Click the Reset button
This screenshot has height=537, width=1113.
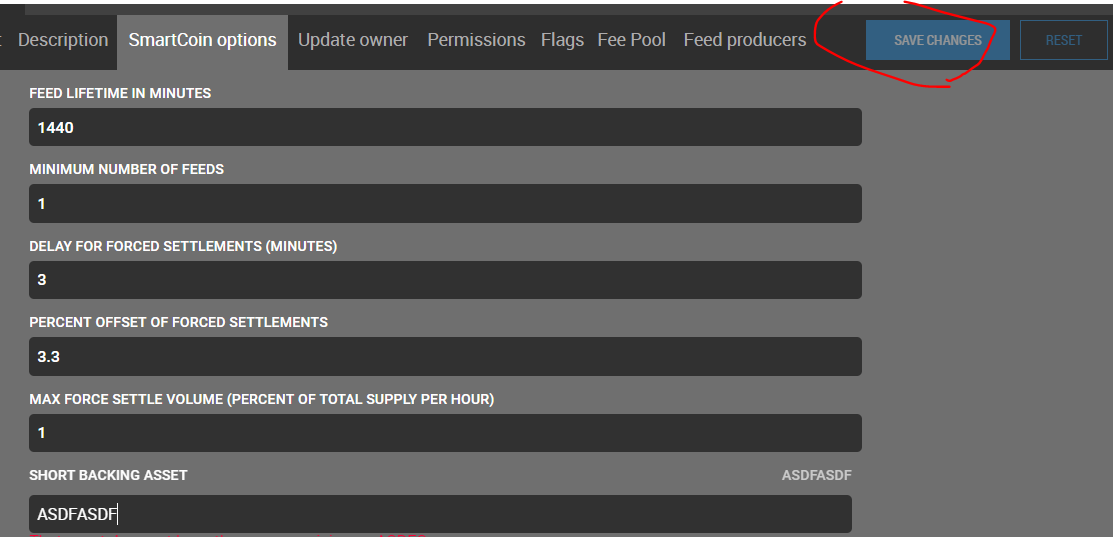tap(1063, 40)
